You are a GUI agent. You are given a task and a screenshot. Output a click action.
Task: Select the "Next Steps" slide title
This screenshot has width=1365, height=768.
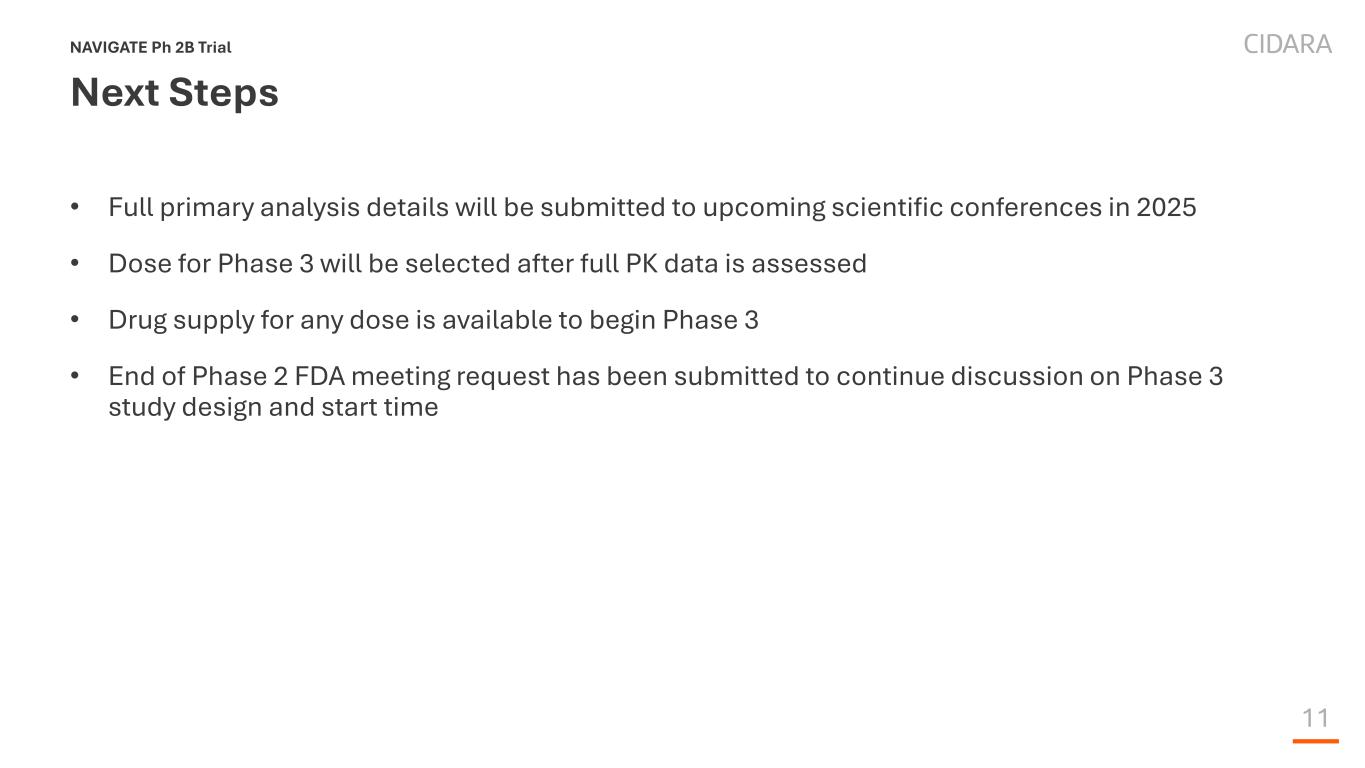174,93
